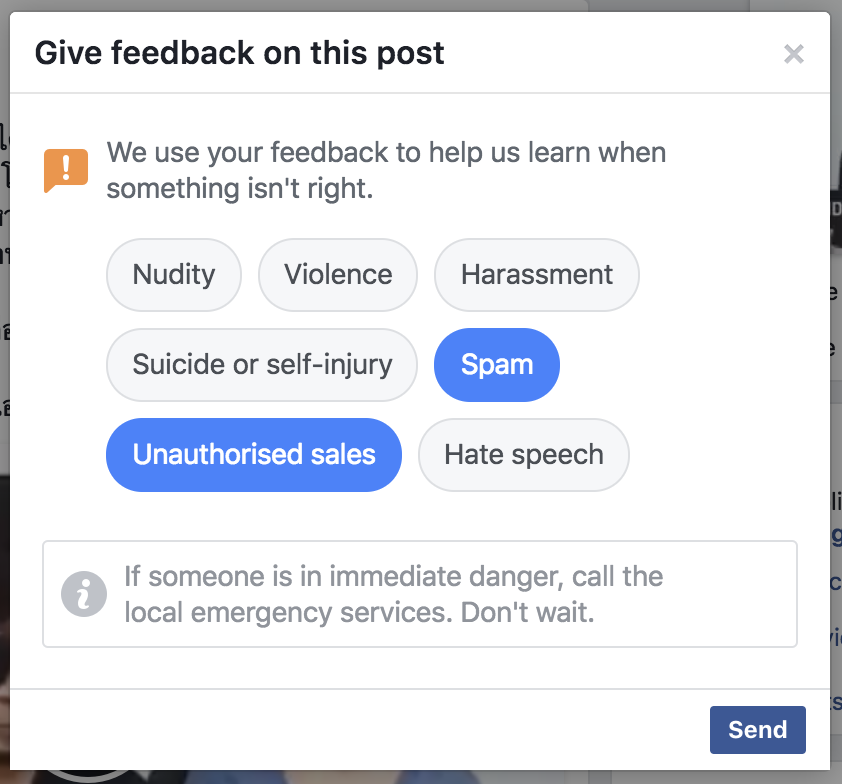Image resolution: width=842 pixels, height=784 pixels.
Task: Enable the Hate speech option
Action: [524, 454]
